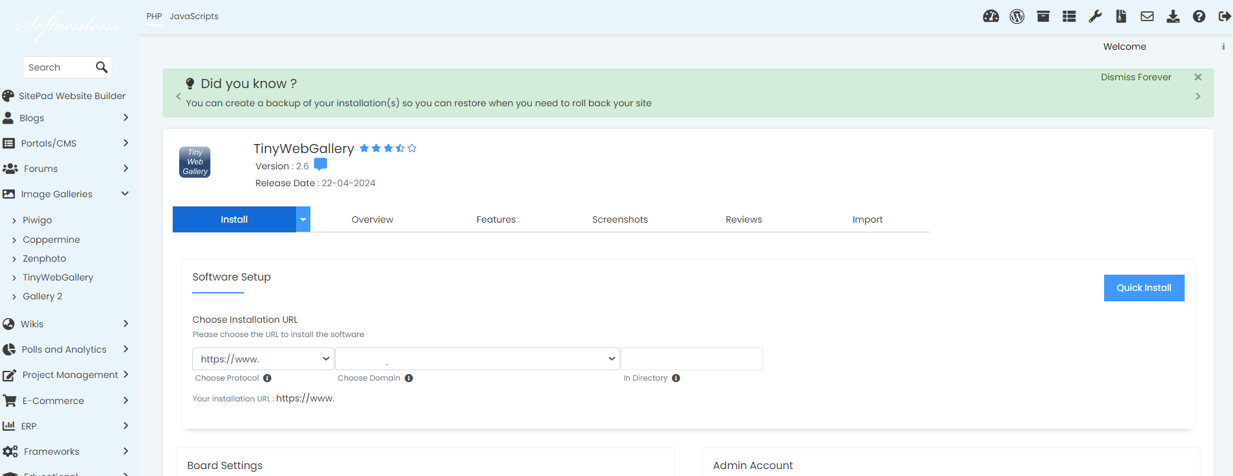Open the wrench settings icon

[1095, 16]
